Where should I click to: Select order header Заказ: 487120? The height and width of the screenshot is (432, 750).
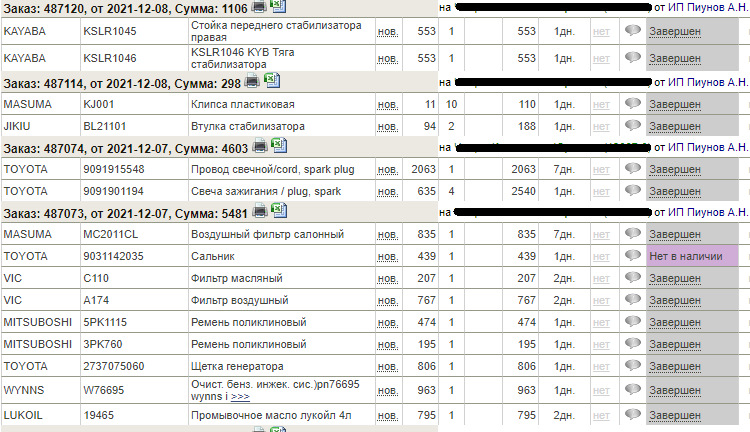[x=125, y=9]
